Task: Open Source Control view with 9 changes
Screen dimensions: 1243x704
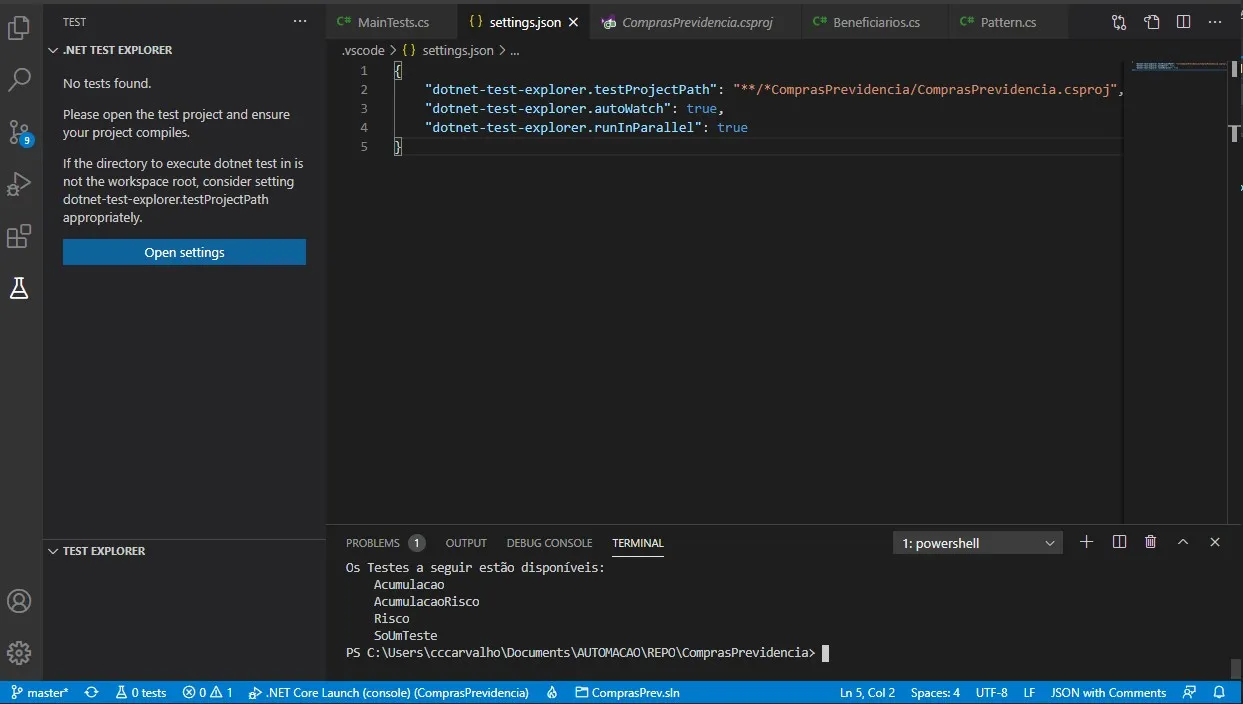Action: (x=19, y=132)
